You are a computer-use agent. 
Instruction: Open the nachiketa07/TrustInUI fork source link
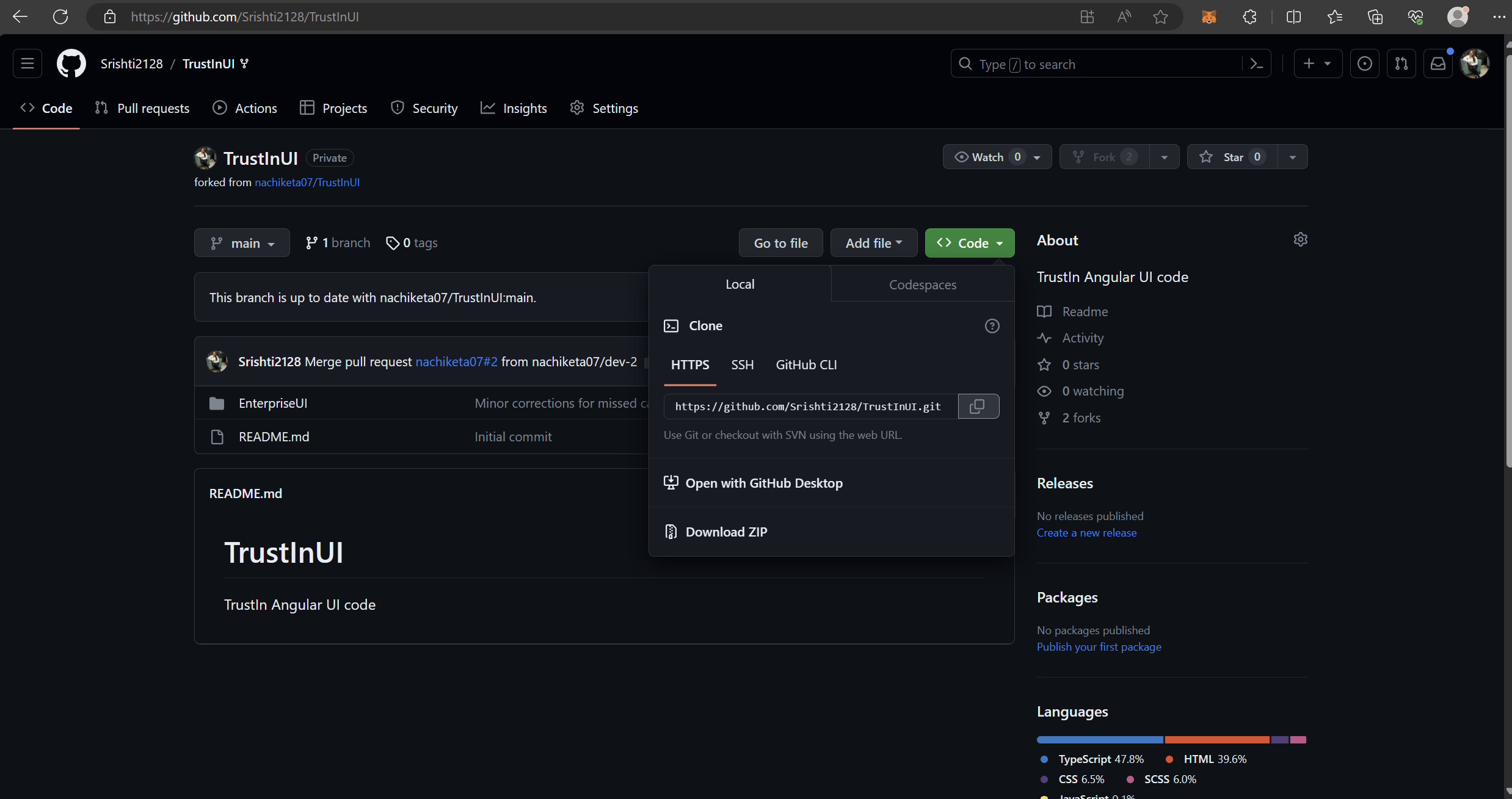307,182
